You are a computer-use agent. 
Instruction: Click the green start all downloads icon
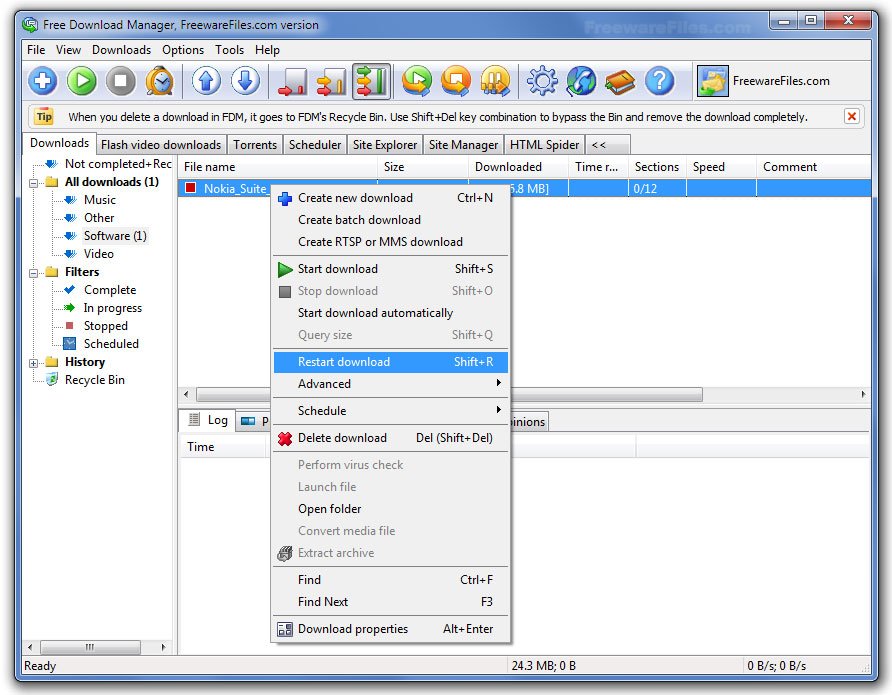click(x=417, y=81)
